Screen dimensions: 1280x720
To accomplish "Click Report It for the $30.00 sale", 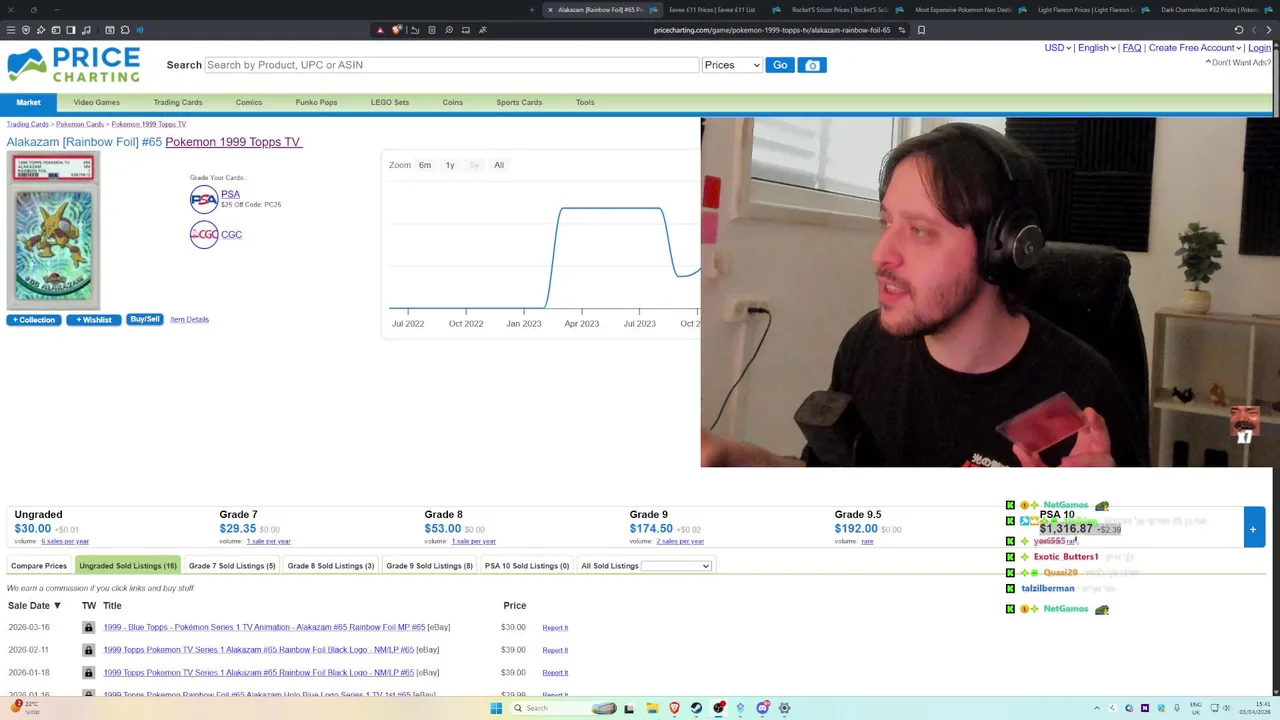I will point(555,628).
